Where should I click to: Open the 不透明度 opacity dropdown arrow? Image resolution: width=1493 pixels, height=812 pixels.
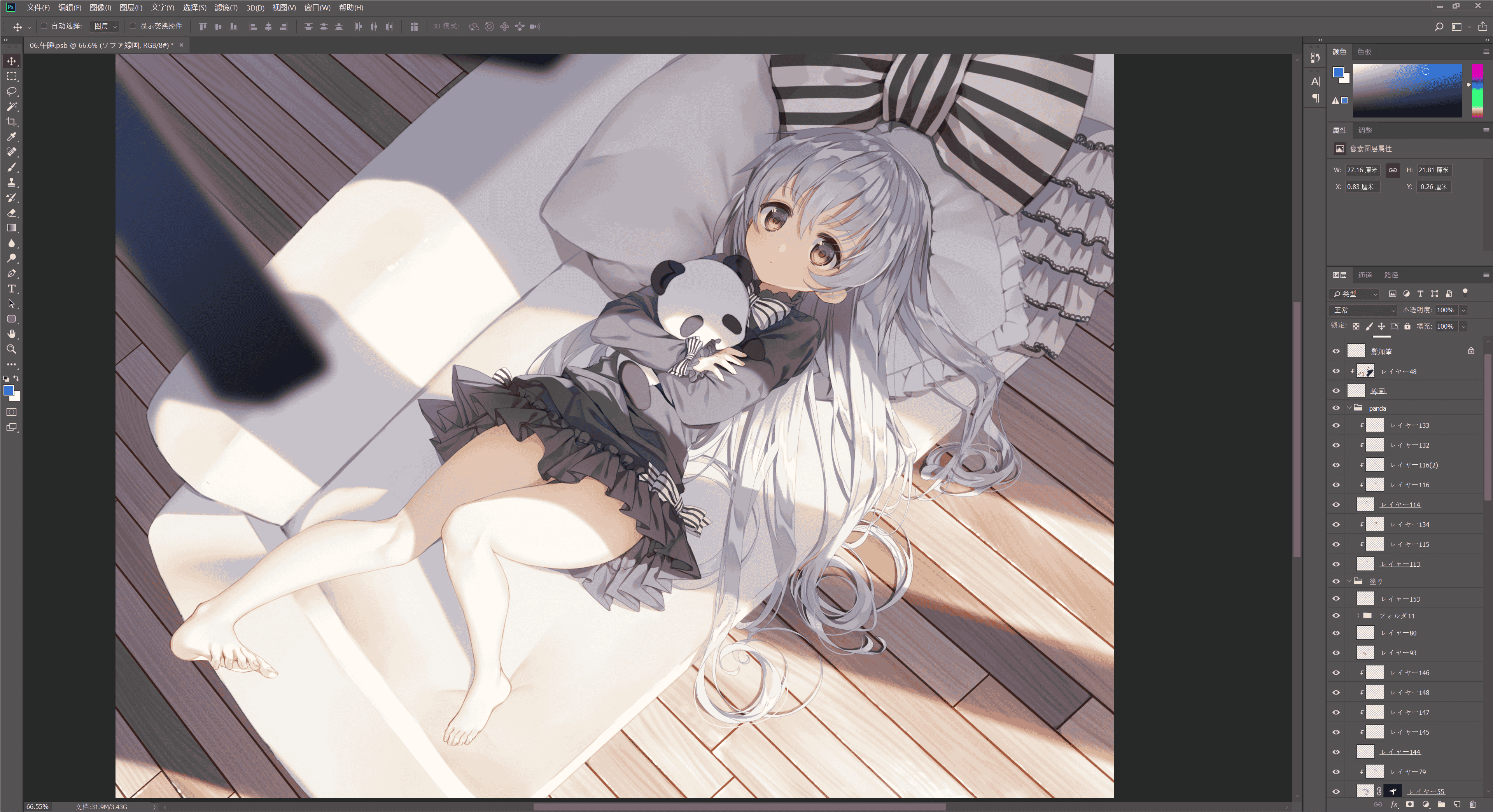[x=1463, y=310]
